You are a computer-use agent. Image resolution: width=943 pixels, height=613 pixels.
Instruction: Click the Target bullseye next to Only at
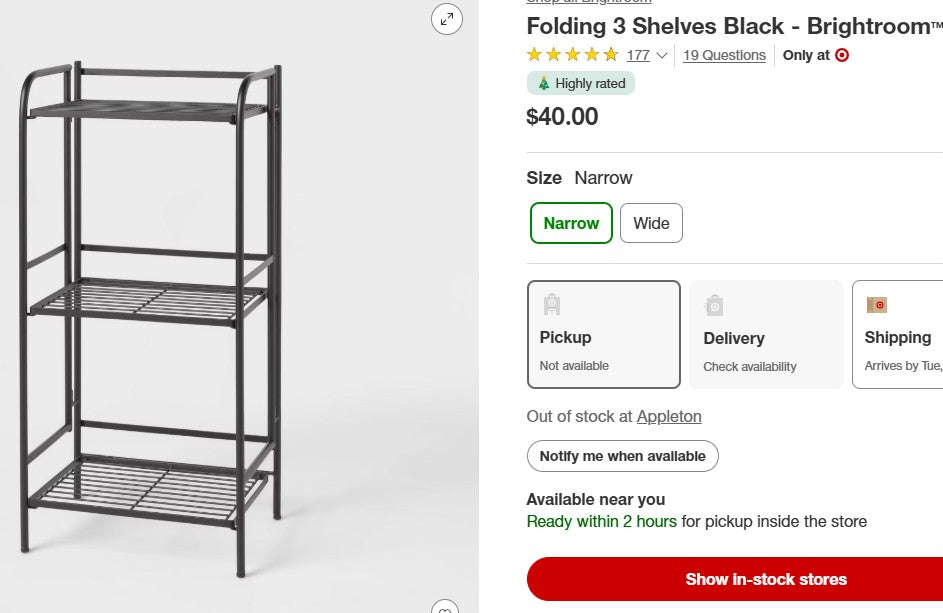(x=843, y=55)
